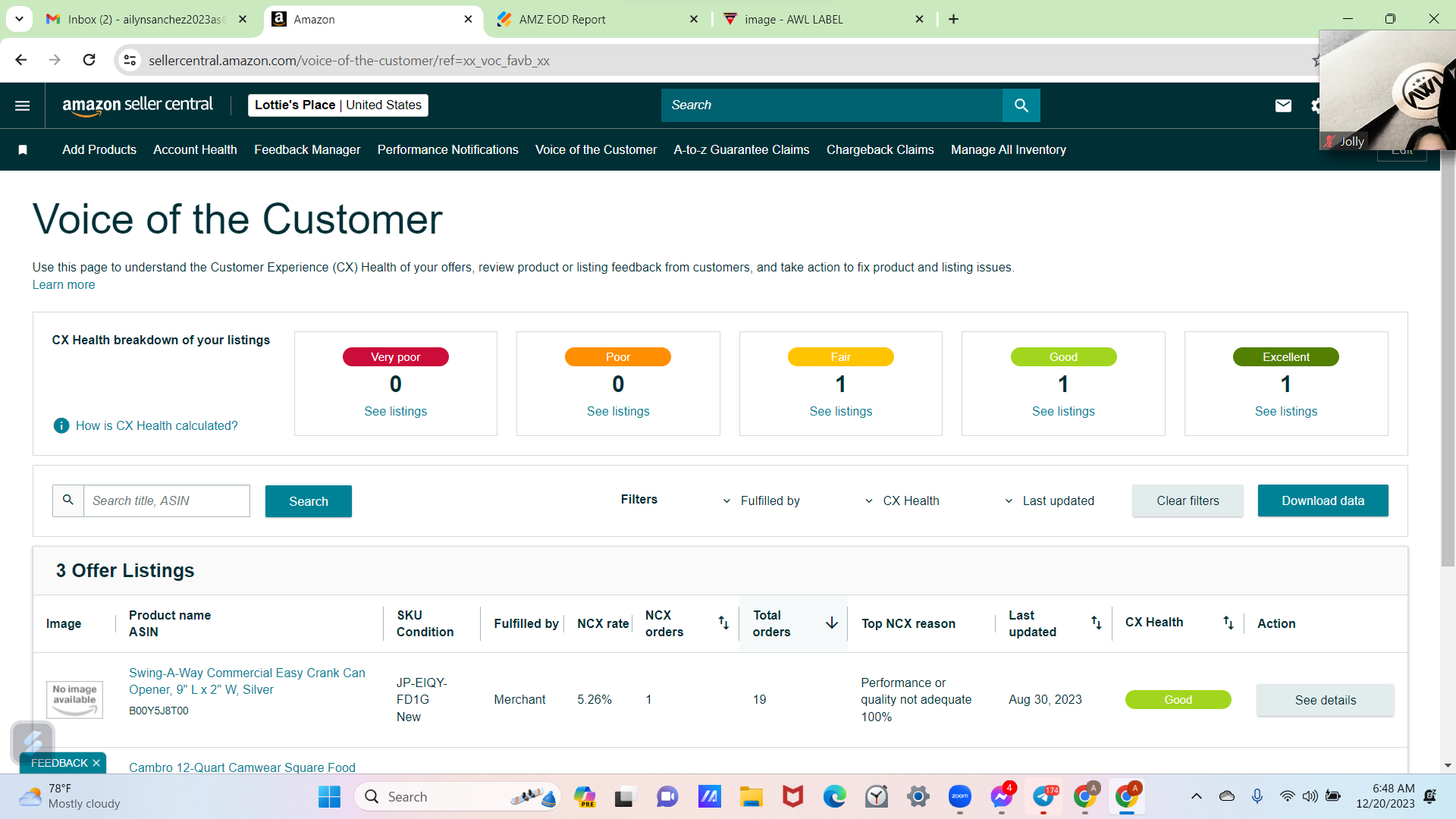Expand the CX Health filter dropdown
Screen dimensions: 1456x819
pyautogui.click(x=902, y=501)
